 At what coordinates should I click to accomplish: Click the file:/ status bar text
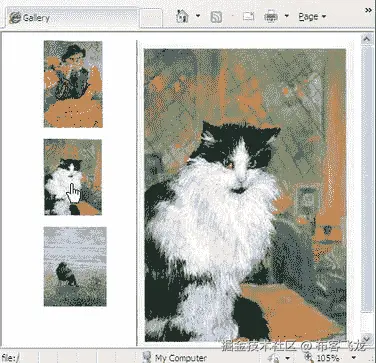(x=10, y=358)
